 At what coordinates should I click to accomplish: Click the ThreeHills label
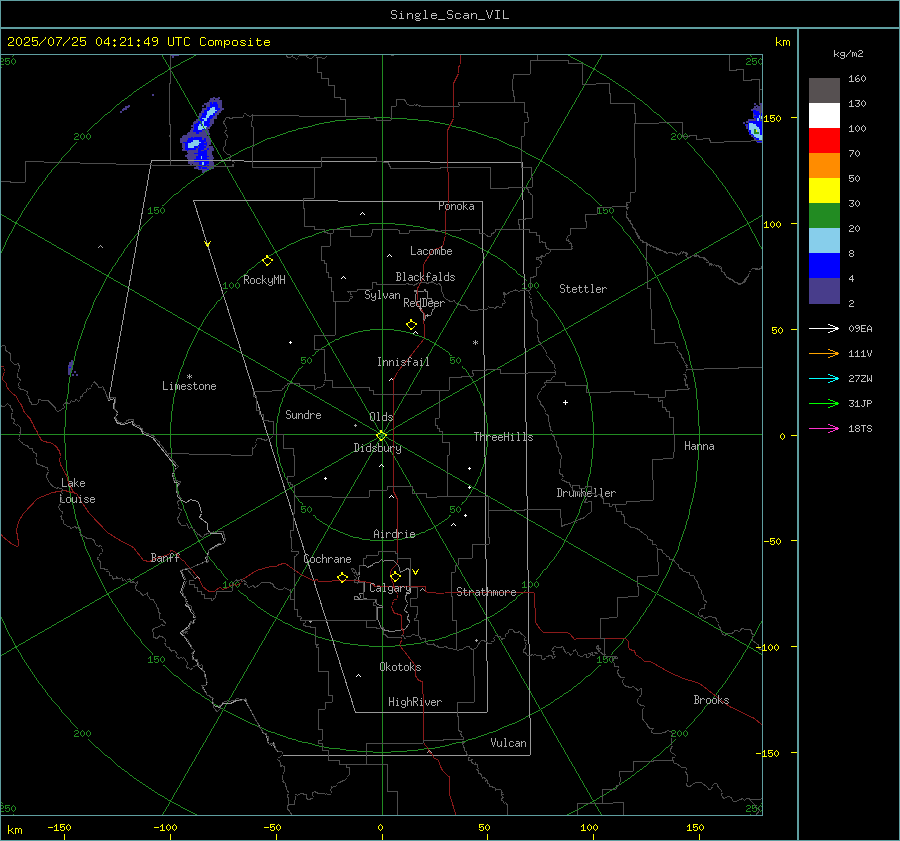click(503, 437)
